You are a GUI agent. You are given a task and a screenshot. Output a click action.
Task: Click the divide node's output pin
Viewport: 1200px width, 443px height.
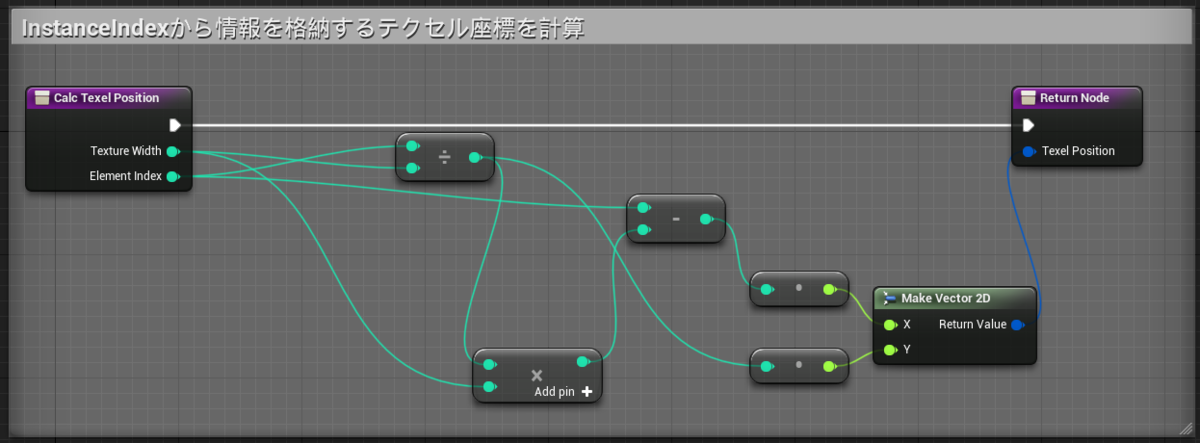pos(476,157)
